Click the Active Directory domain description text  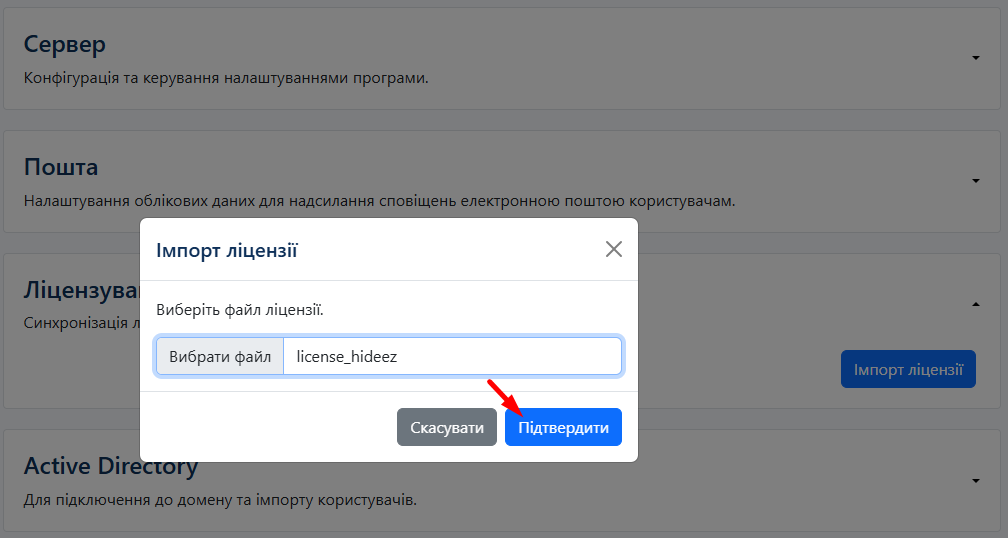click(220, 499)
